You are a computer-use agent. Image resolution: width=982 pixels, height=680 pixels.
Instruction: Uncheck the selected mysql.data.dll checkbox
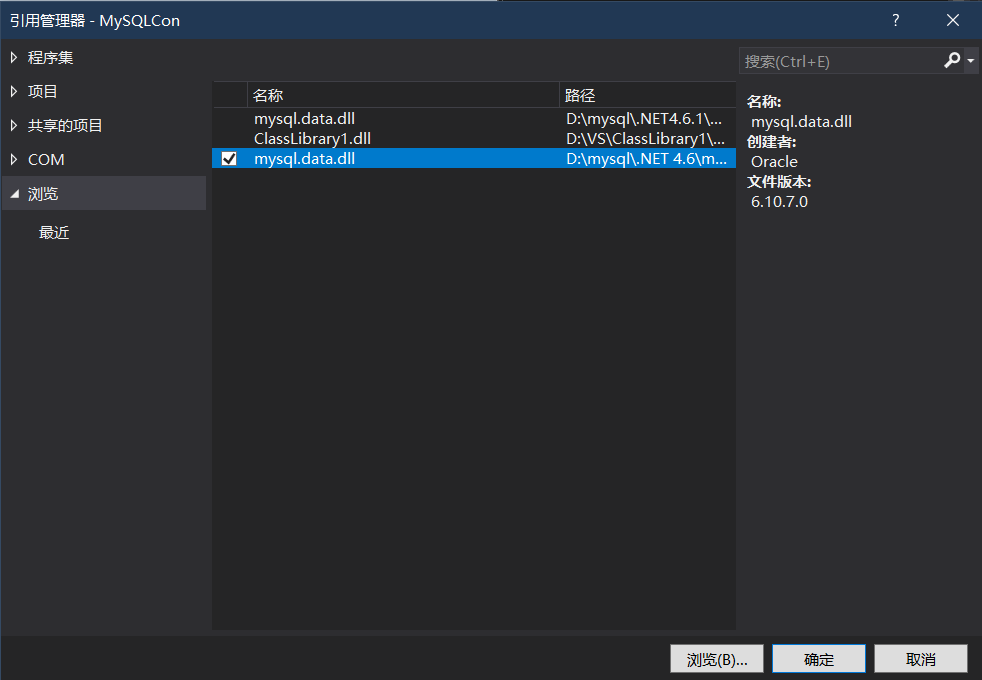(228, 158)
